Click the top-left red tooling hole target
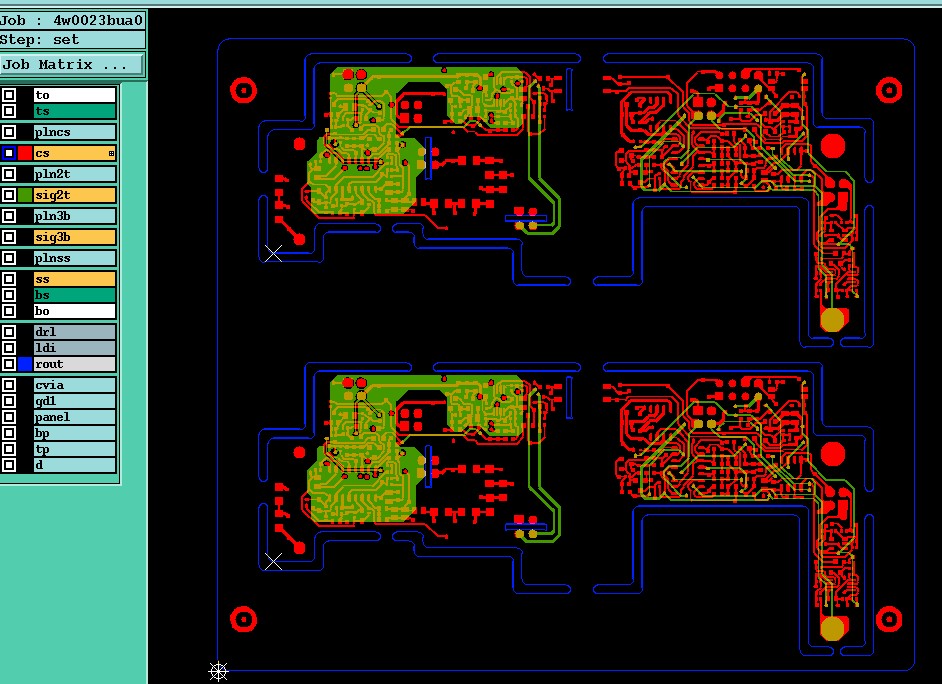The height and width of the screenshot is (684, 942). (243, 91)
